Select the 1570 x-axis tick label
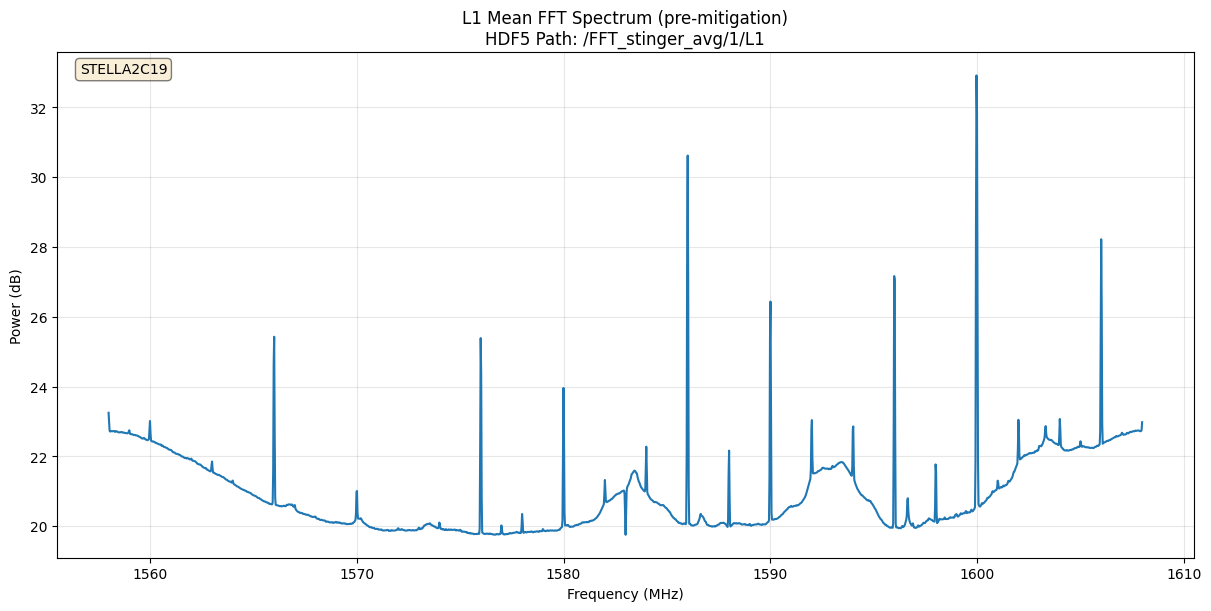 [357, 574]
